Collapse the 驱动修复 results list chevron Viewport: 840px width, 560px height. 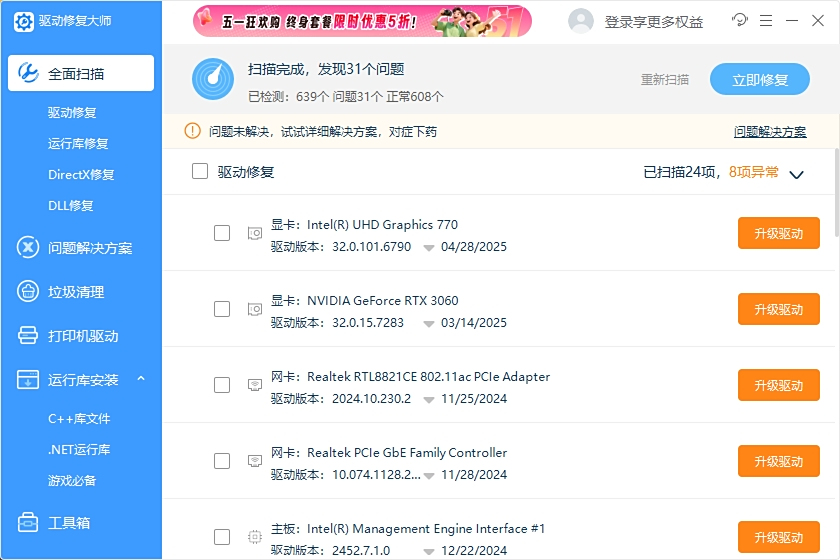pos(797,174)
